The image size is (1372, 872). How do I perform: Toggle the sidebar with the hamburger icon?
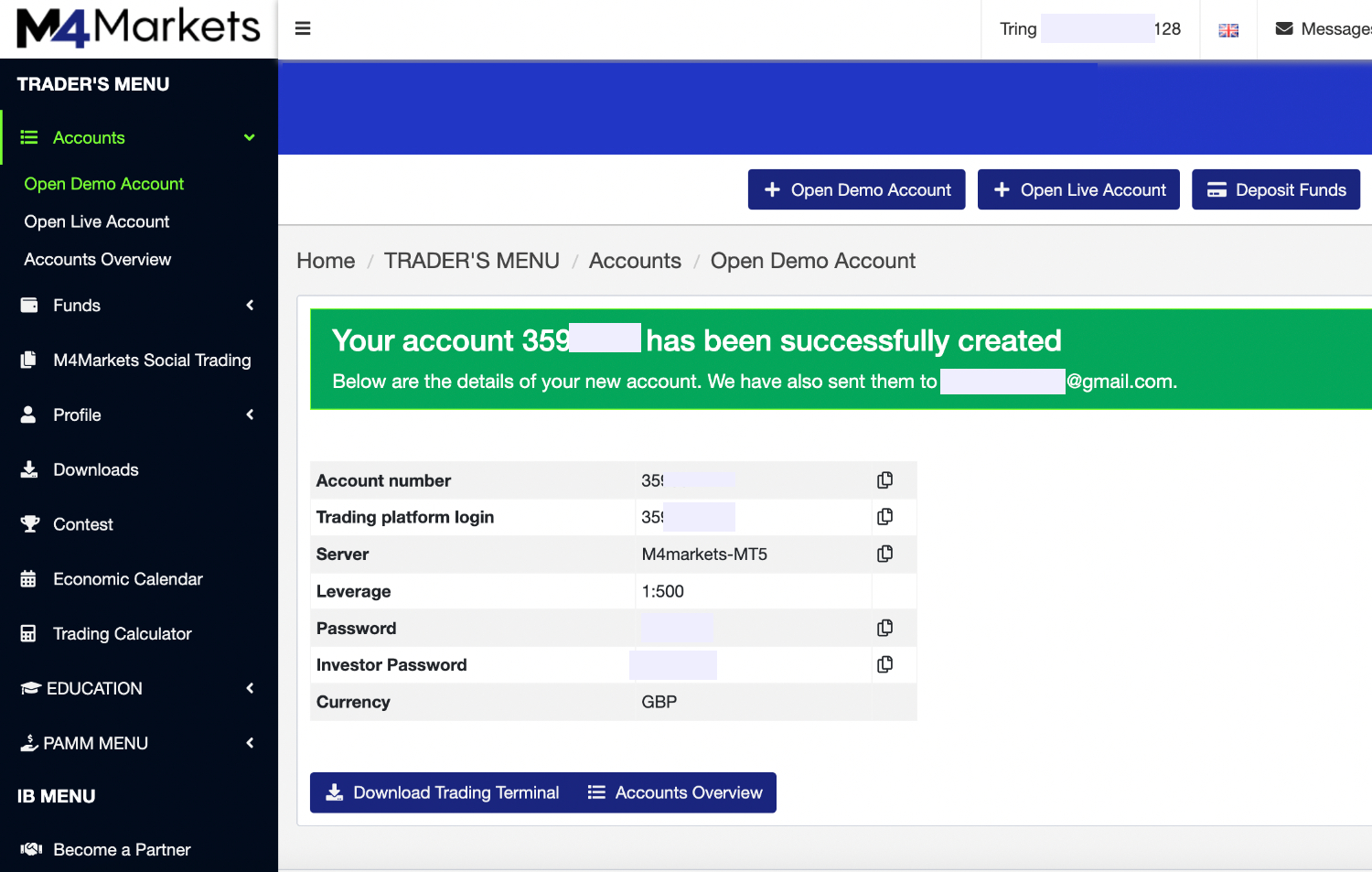coord(303,28)
